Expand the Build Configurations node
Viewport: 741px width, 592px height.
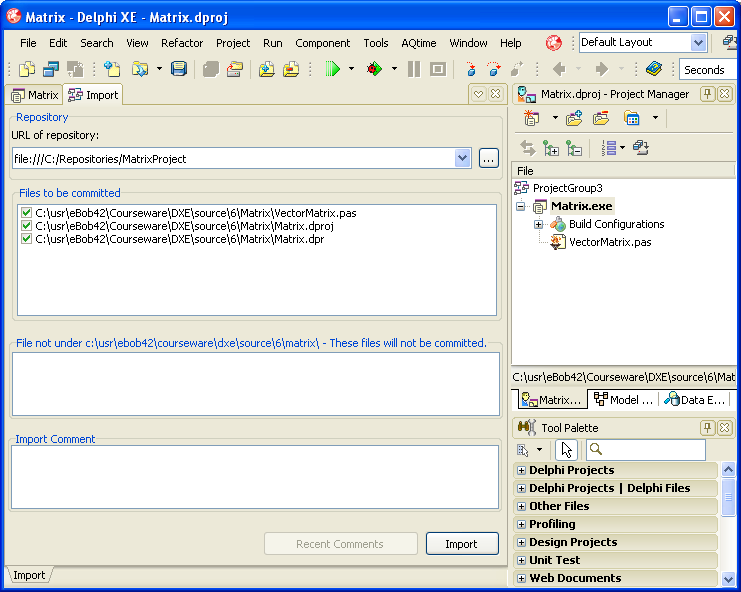pos(538,224)
